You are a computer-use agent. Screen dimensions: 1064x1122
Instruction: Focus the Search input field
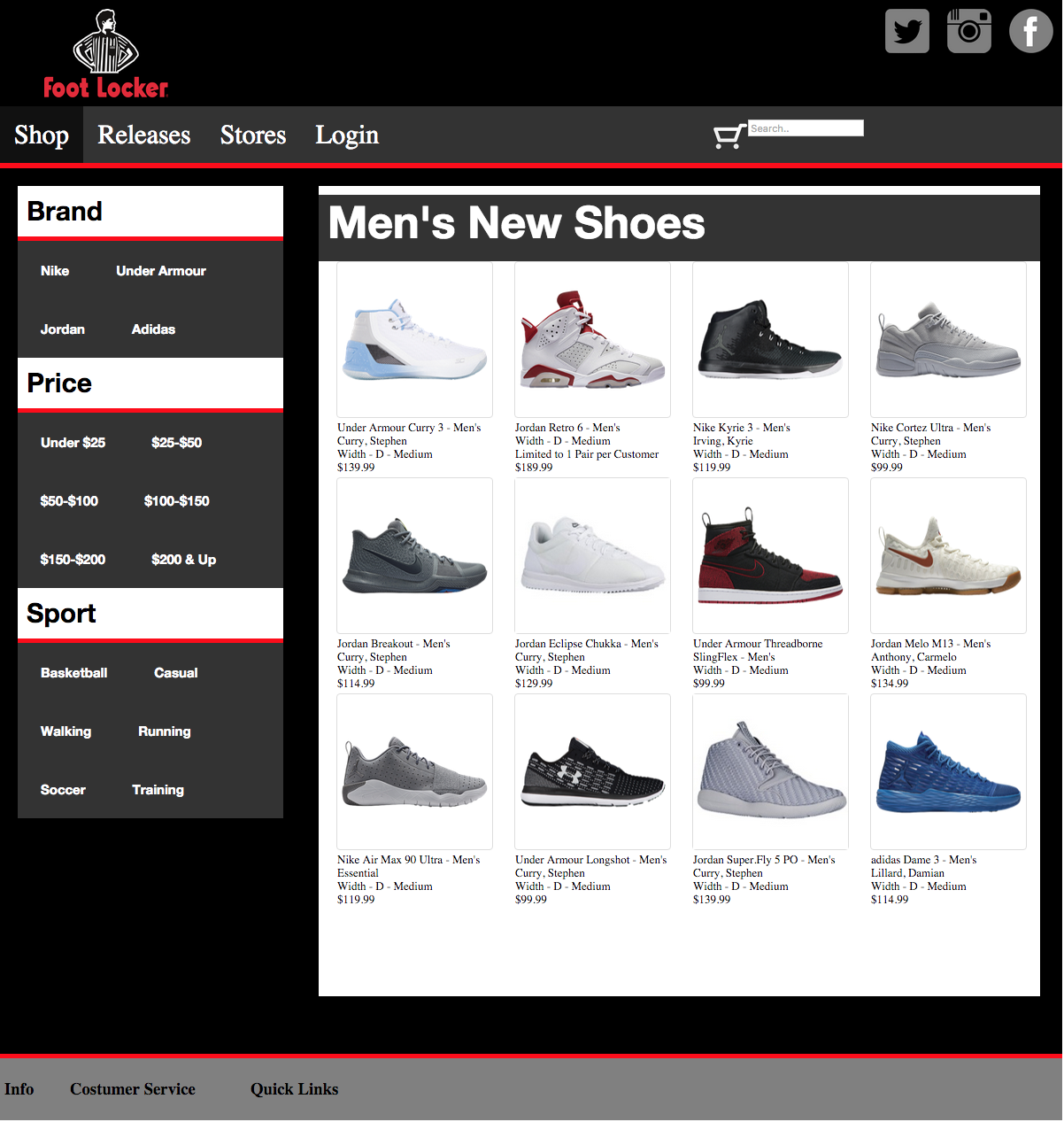point(806,128)
